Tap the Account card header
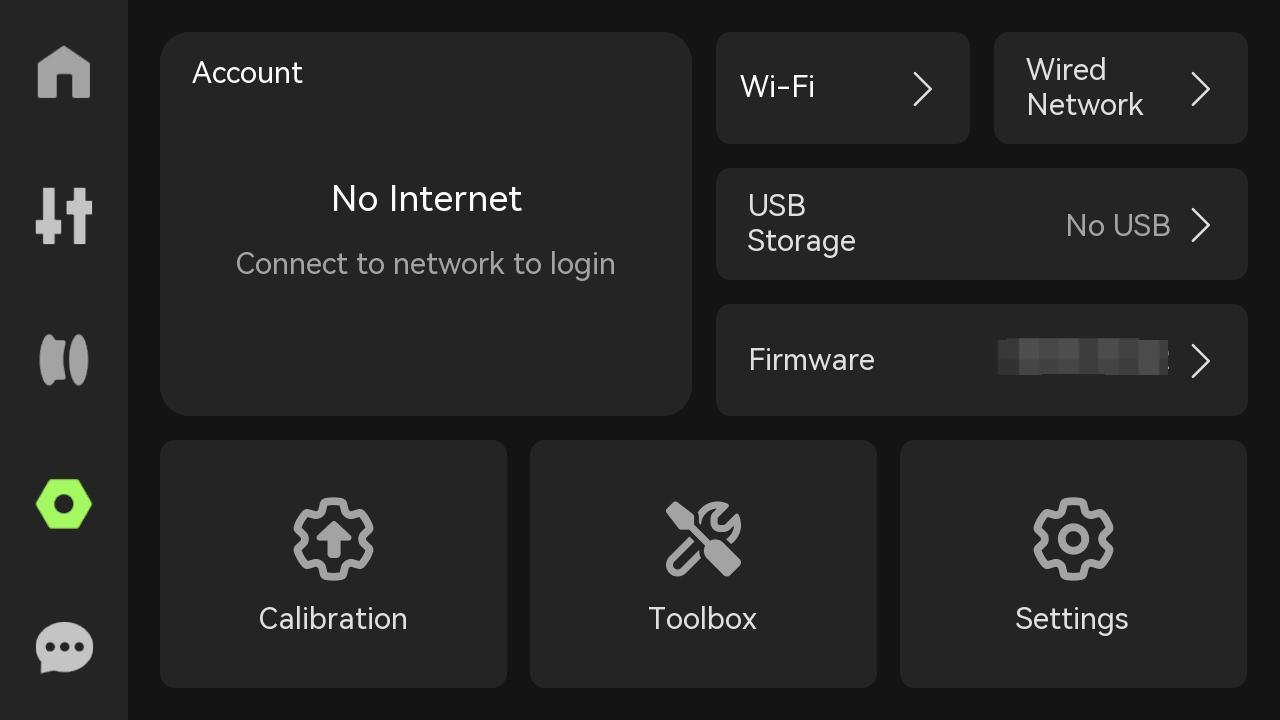Viewport: 1280px width, 720px height. point(247,73)
